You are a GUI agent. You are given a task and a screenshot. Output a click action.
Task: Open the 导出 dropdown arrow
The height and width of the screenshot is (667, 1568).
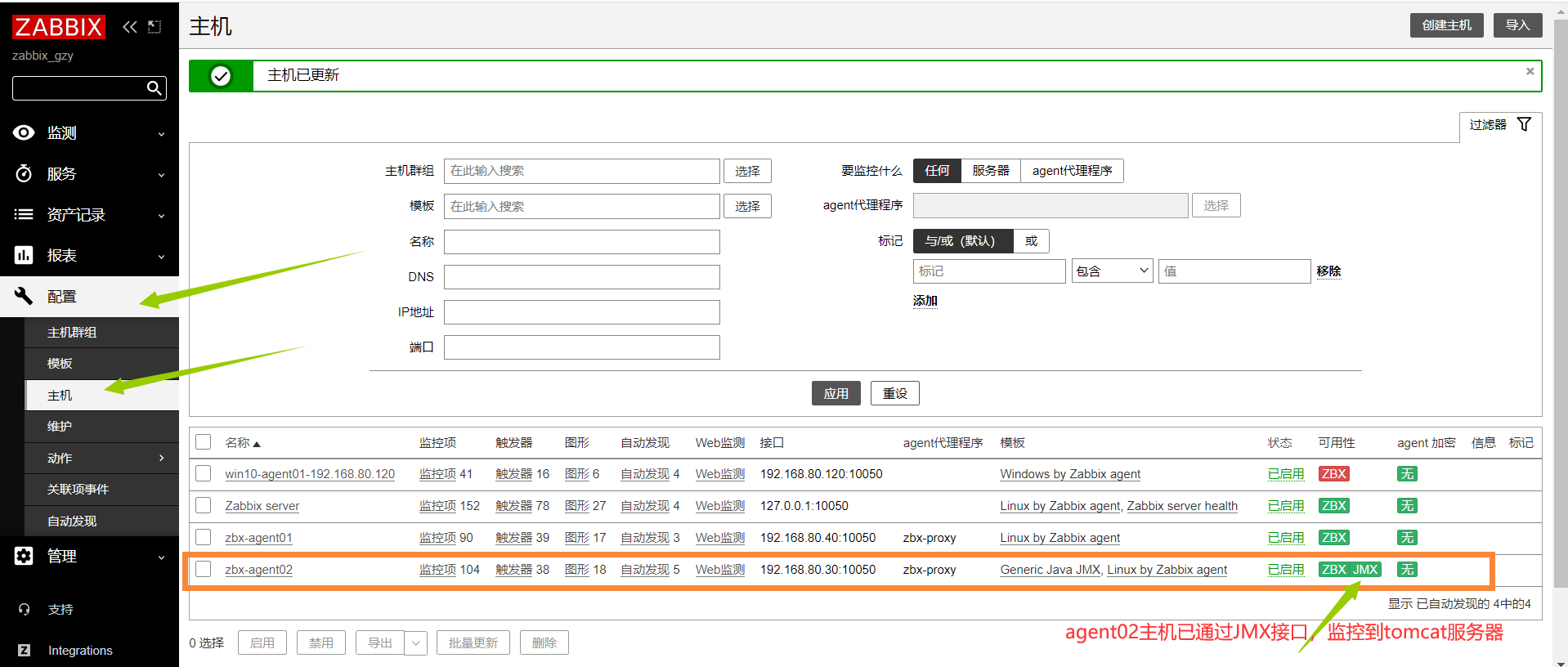[416, 643]
